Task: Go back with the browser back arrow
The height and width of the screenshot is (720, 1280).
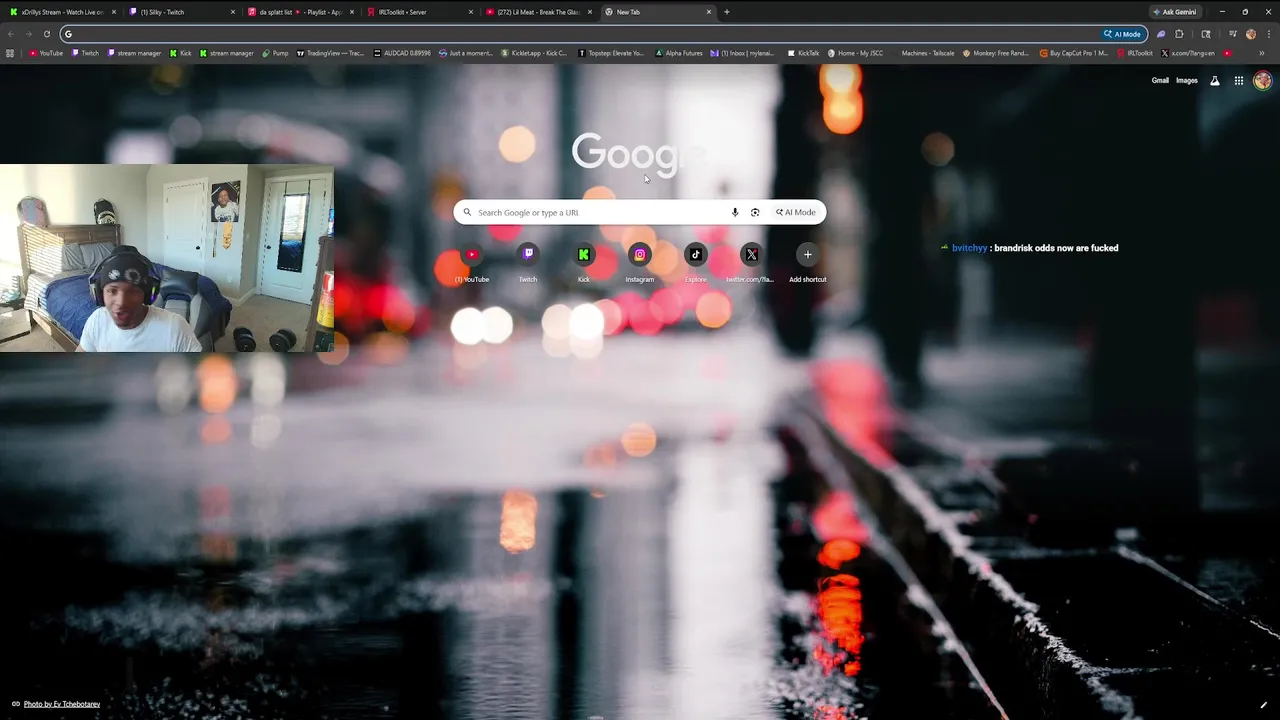Action: (11, 34)
